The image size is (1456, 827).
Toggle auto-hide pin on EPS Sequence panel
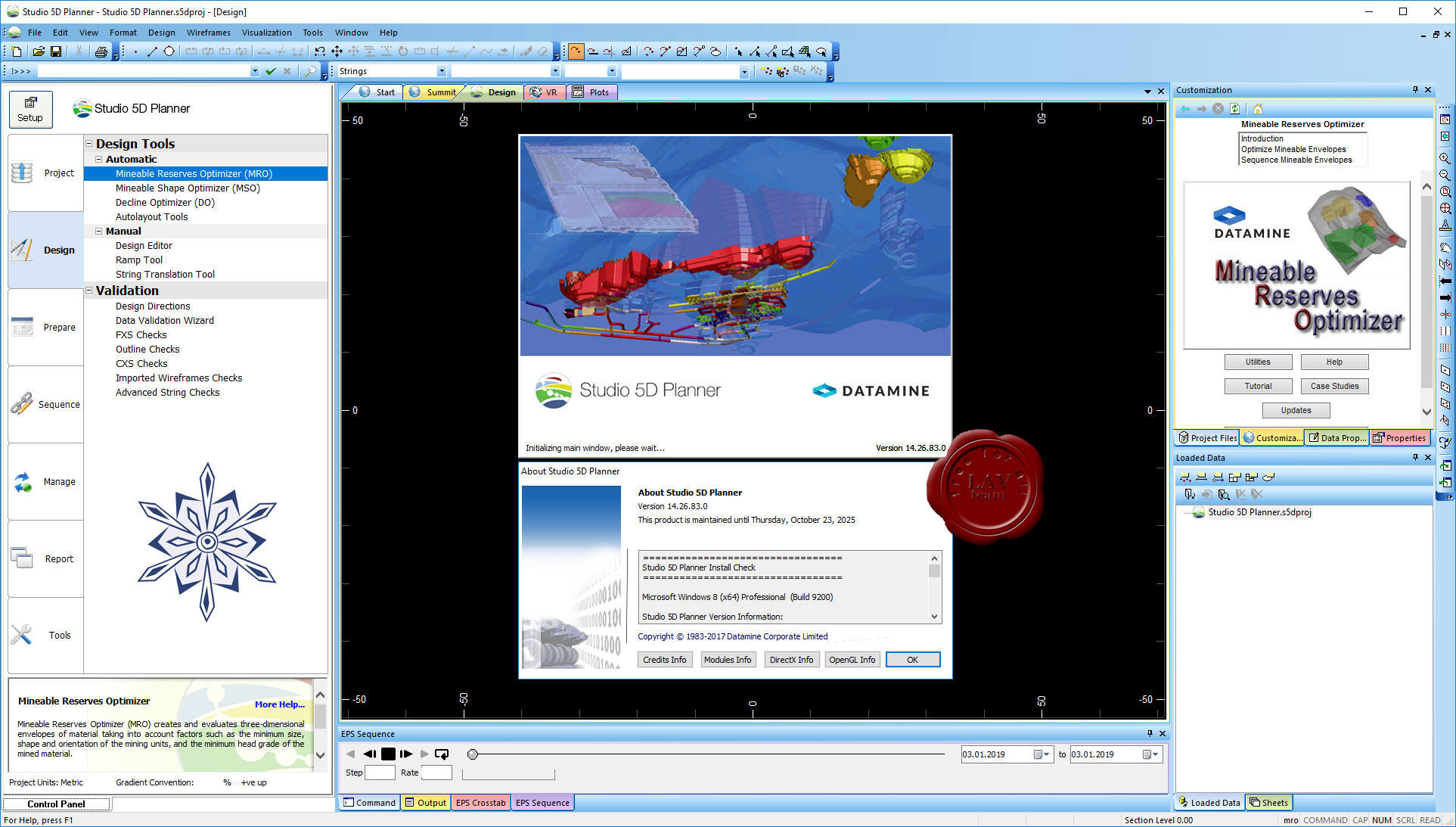point(1150,734)
